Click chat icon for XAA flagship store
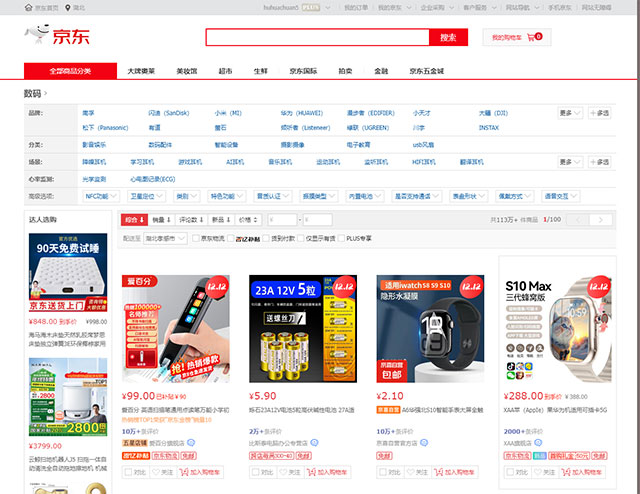 (538, 441)
